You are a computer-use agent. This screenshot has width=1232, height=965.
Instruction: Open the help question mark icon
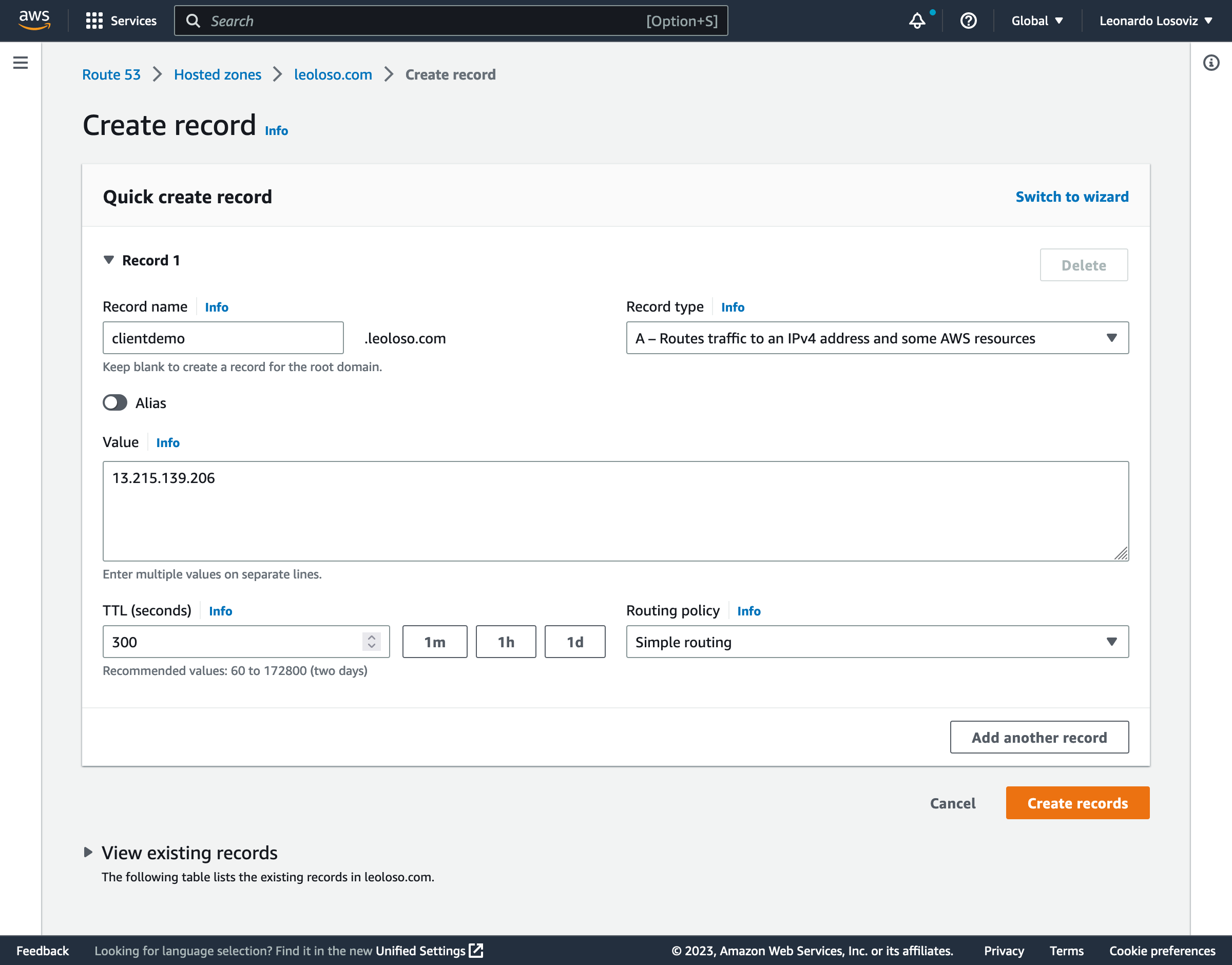[968, 21]
